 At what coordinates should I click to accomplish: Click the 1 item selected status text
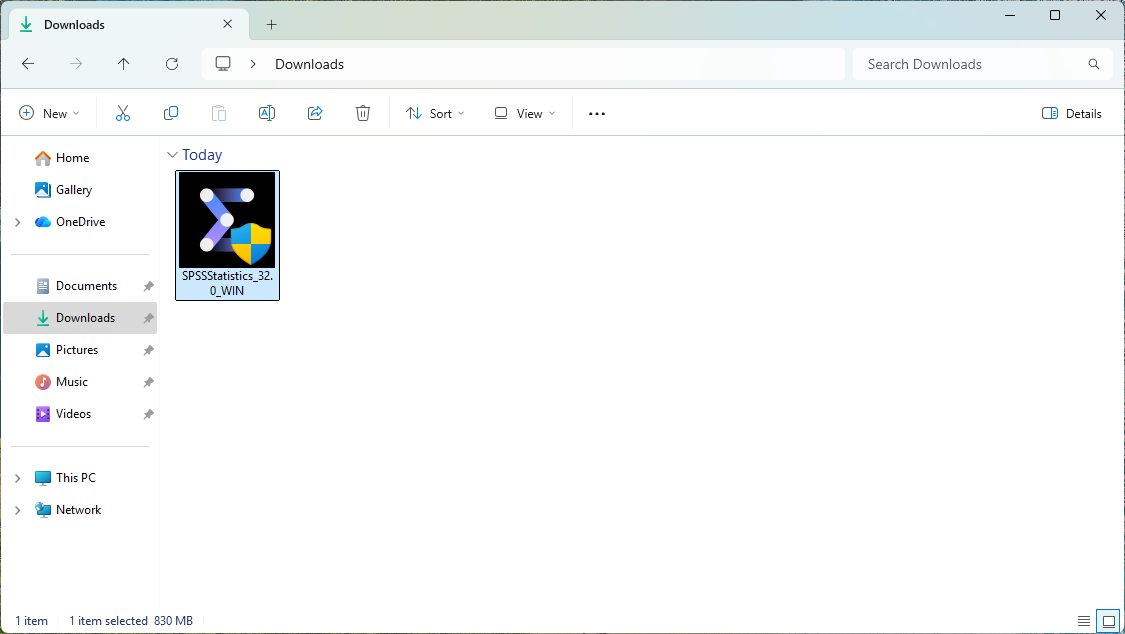[108, 621]
